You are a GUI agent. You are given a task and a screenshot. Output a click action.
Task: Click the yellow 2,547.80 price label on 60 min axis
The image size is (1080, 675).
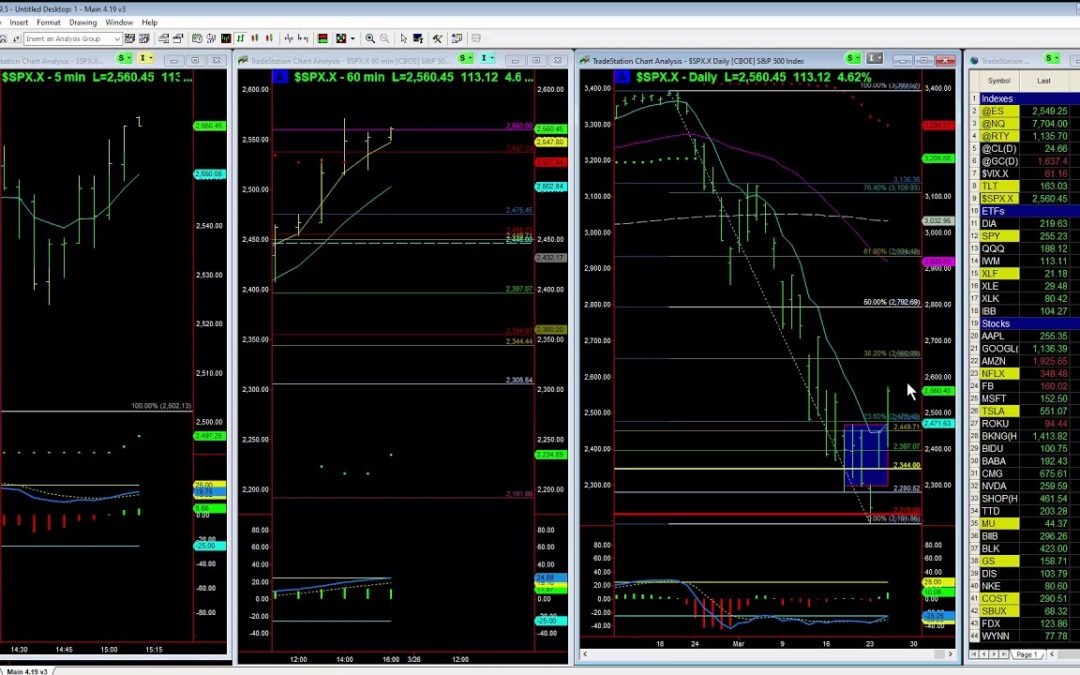551,142
